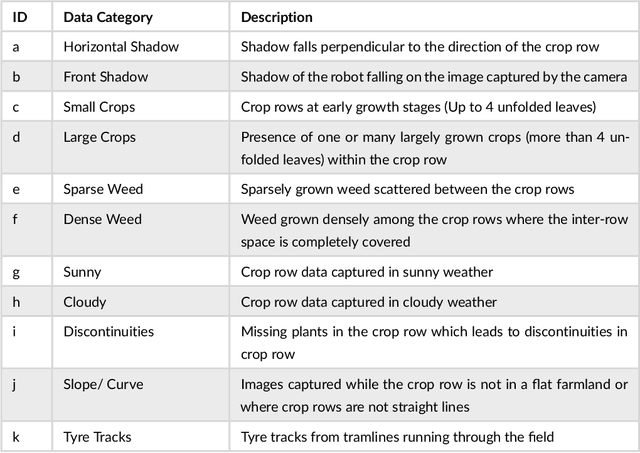Click the row ID letter a
640x453 pixels.
[16, 46]
